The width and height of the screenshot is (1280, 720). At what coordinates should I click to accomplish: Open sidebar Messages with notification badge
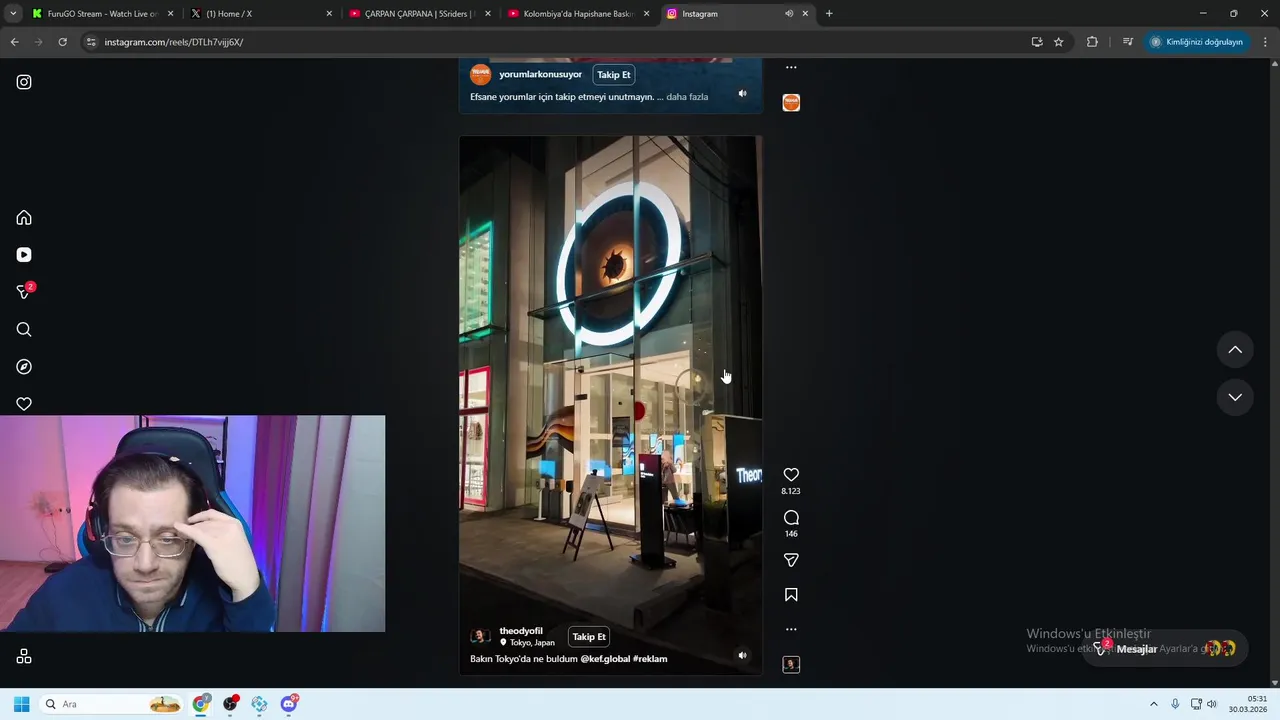point(25,291)
